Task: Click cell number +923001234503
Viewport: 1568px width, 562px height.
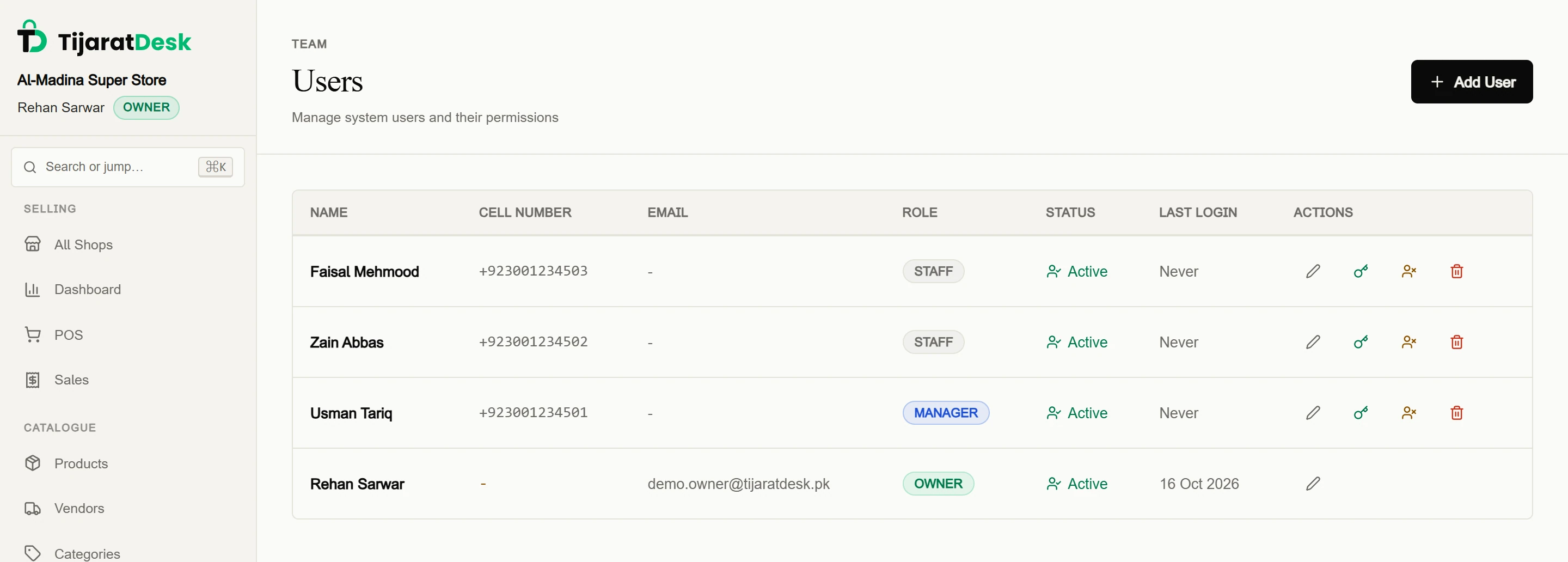Action: [533, 271]
